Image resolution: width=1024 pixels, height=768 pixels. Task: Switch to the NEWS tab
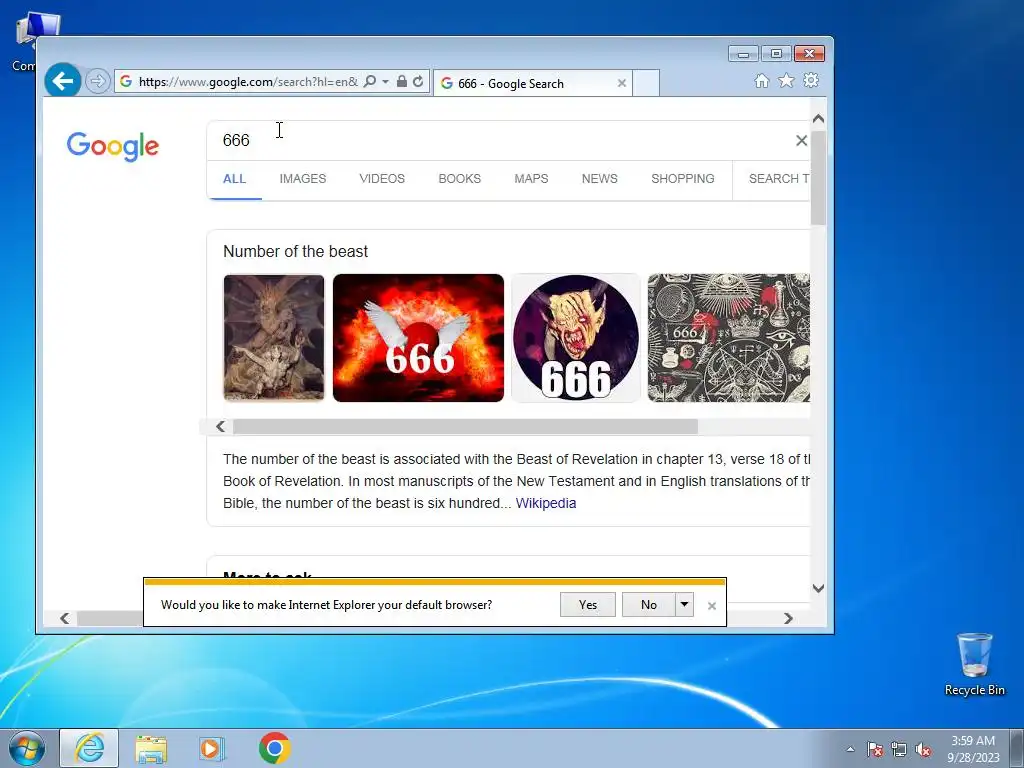600,178
